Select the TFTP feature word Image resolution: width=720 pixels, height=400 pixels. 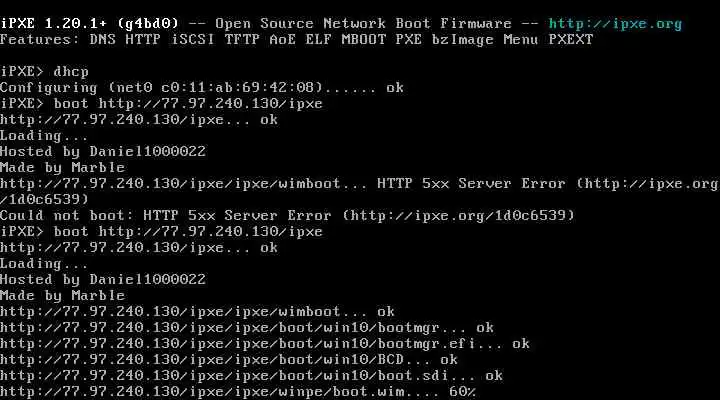[242, 39]
